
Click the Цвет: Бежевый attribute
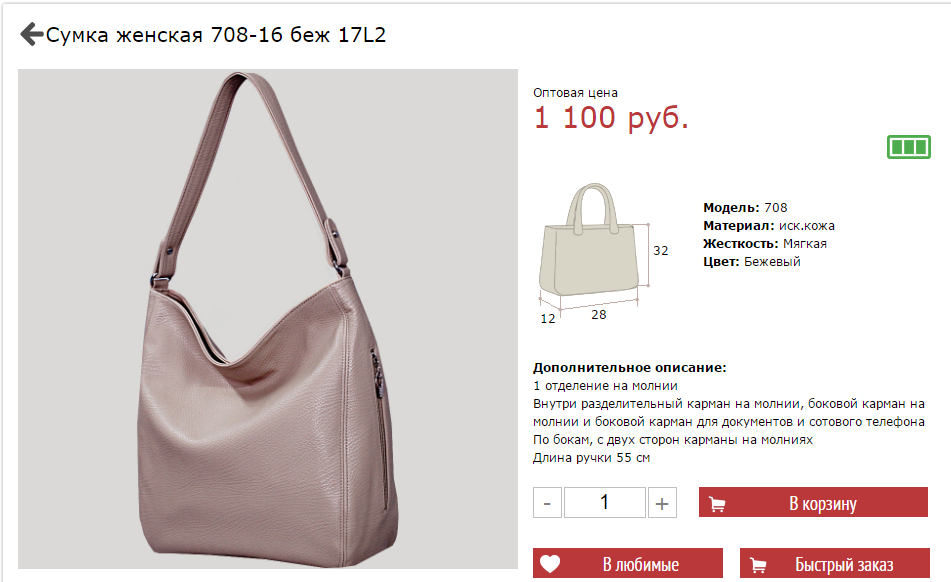(x=751, y=261)
